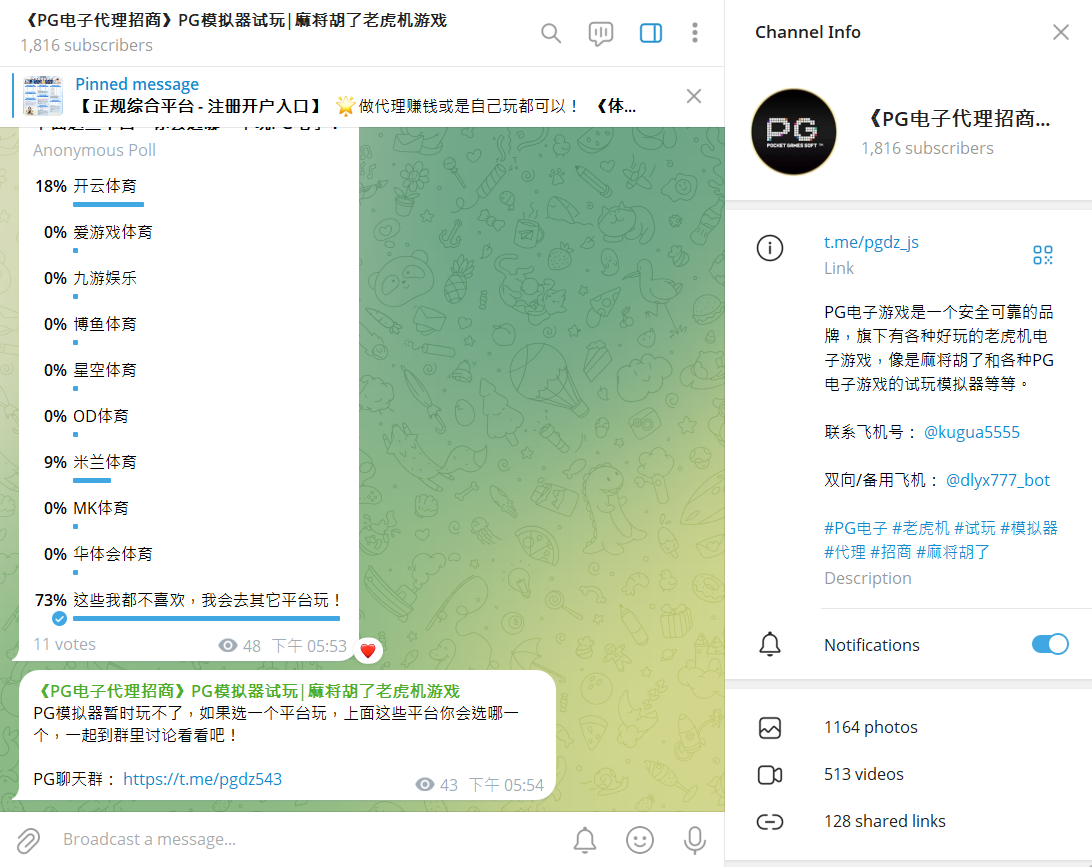Start voice recording with microphone icon
1092x867 pixels.
[x=694, y=840]
